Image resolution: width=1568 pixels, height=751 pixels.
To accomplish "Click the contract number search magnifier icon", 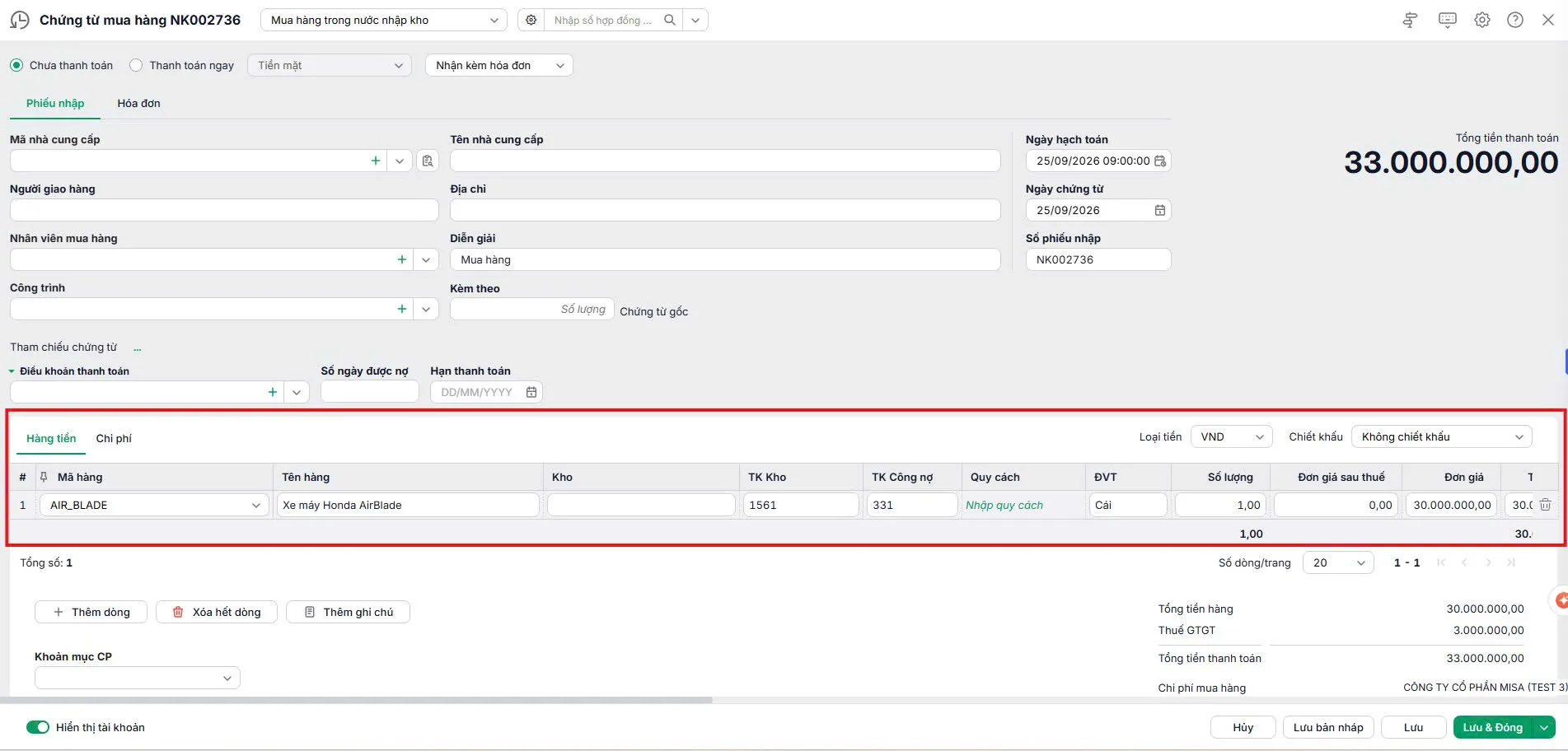I will click(670, 20).
